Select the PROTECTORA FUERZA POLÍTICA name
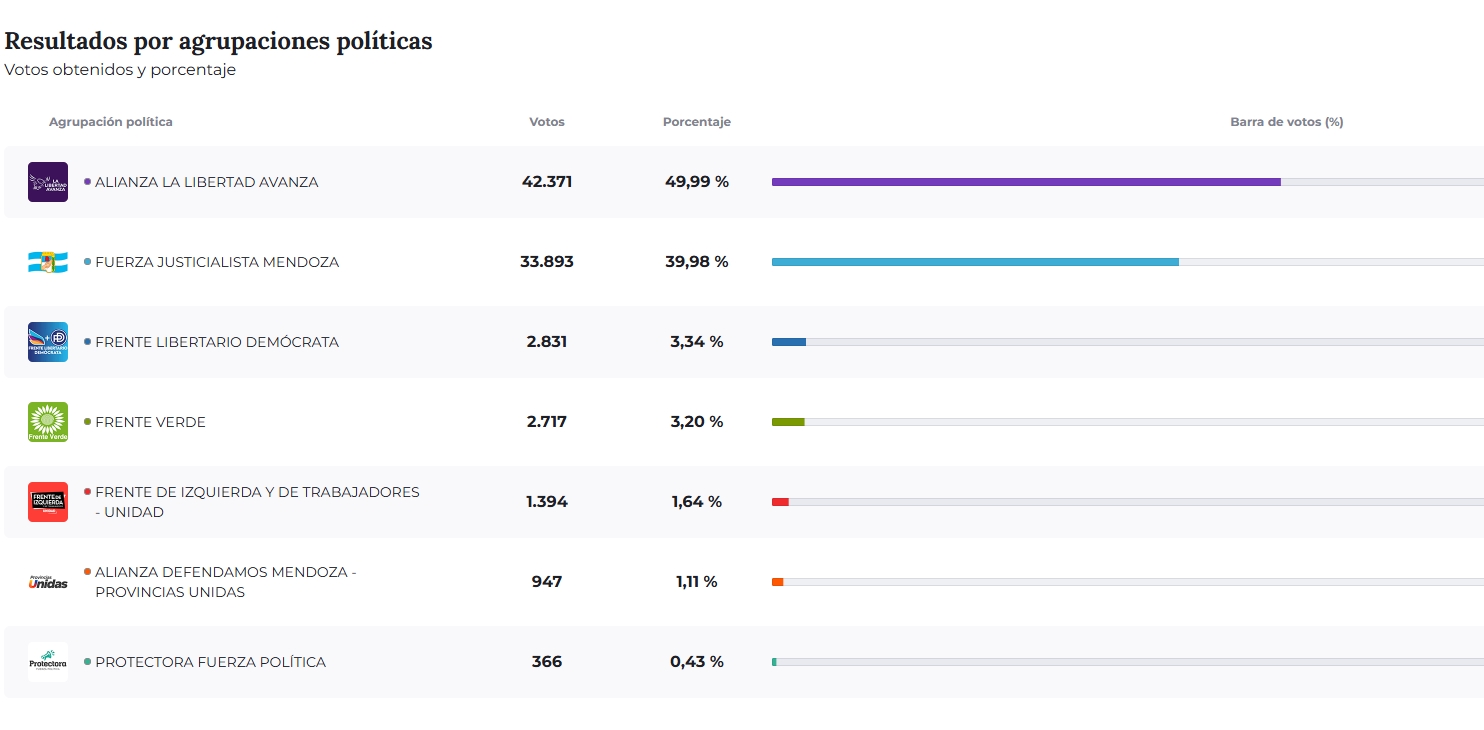Viewport: 1484px width, 730px height. coord(210,662)
